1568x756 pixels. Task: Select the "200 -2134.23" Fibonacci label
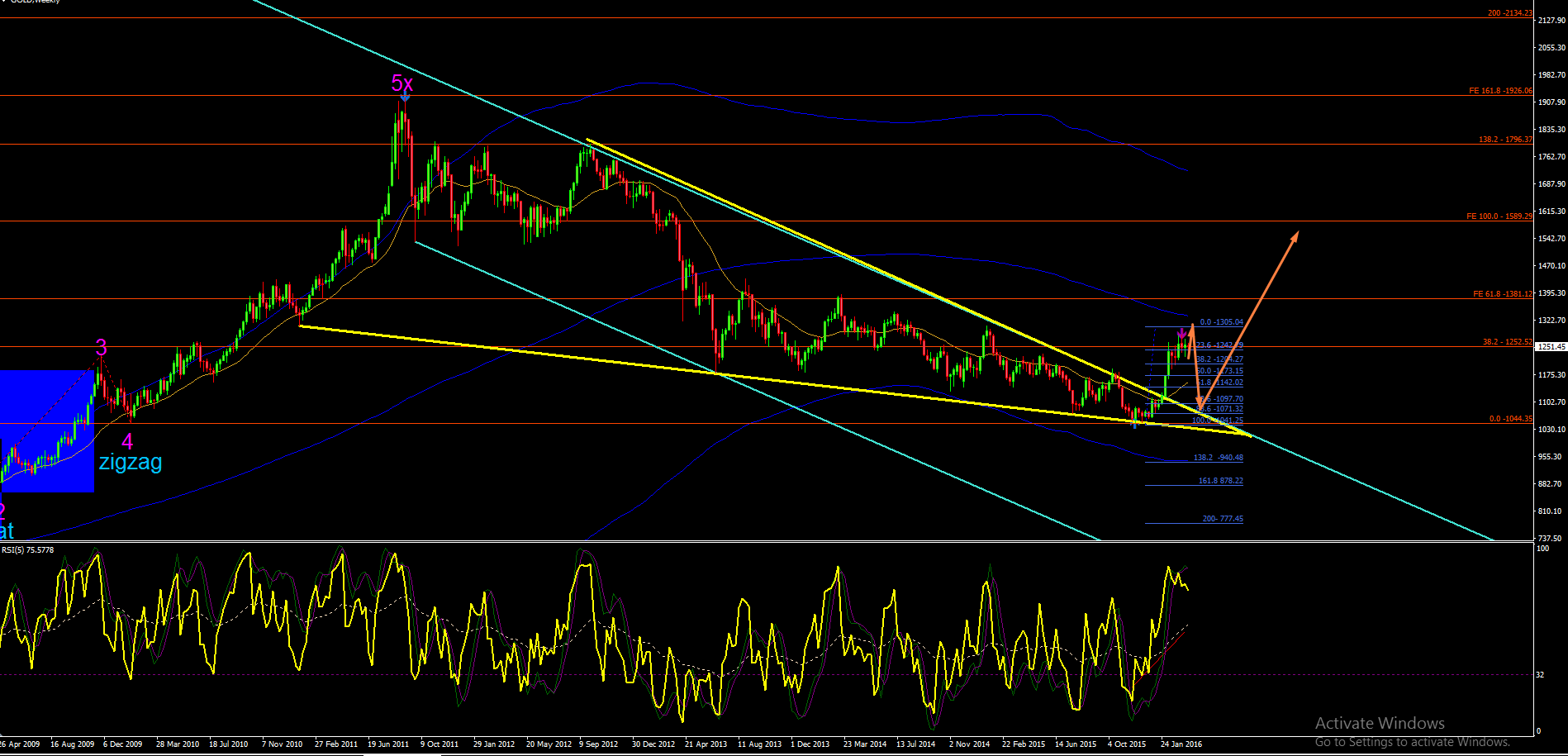pos(1509,13)
